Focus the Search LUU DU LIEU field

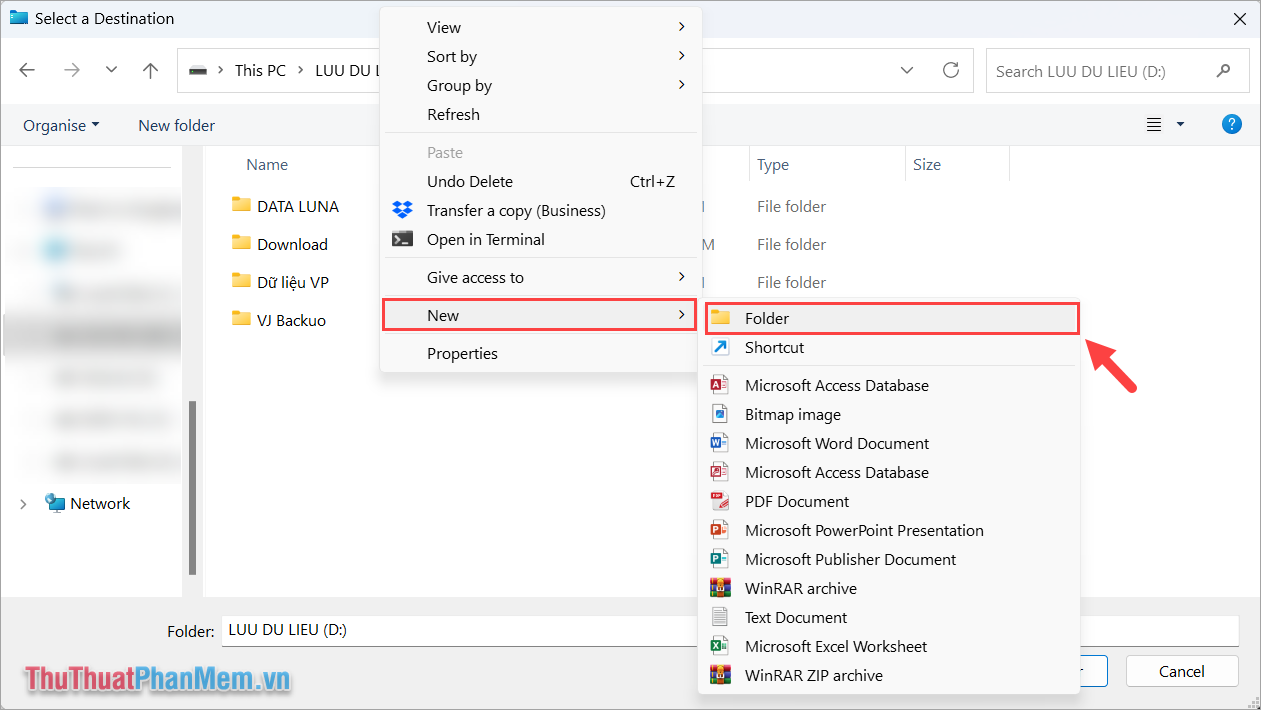1117,71
